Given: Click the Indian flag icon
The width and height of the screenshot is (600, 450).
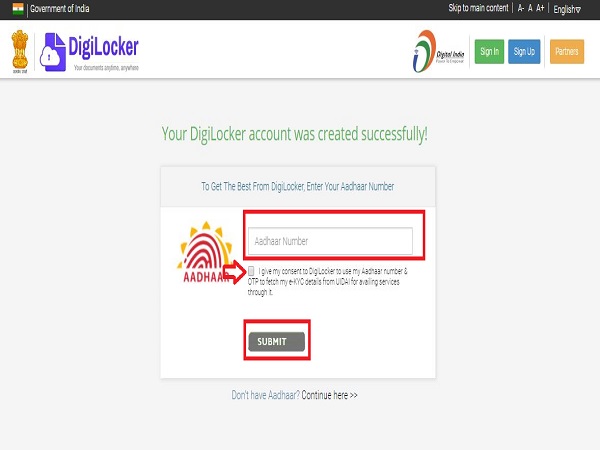Looking at the screenshot, I should [18, 8].
